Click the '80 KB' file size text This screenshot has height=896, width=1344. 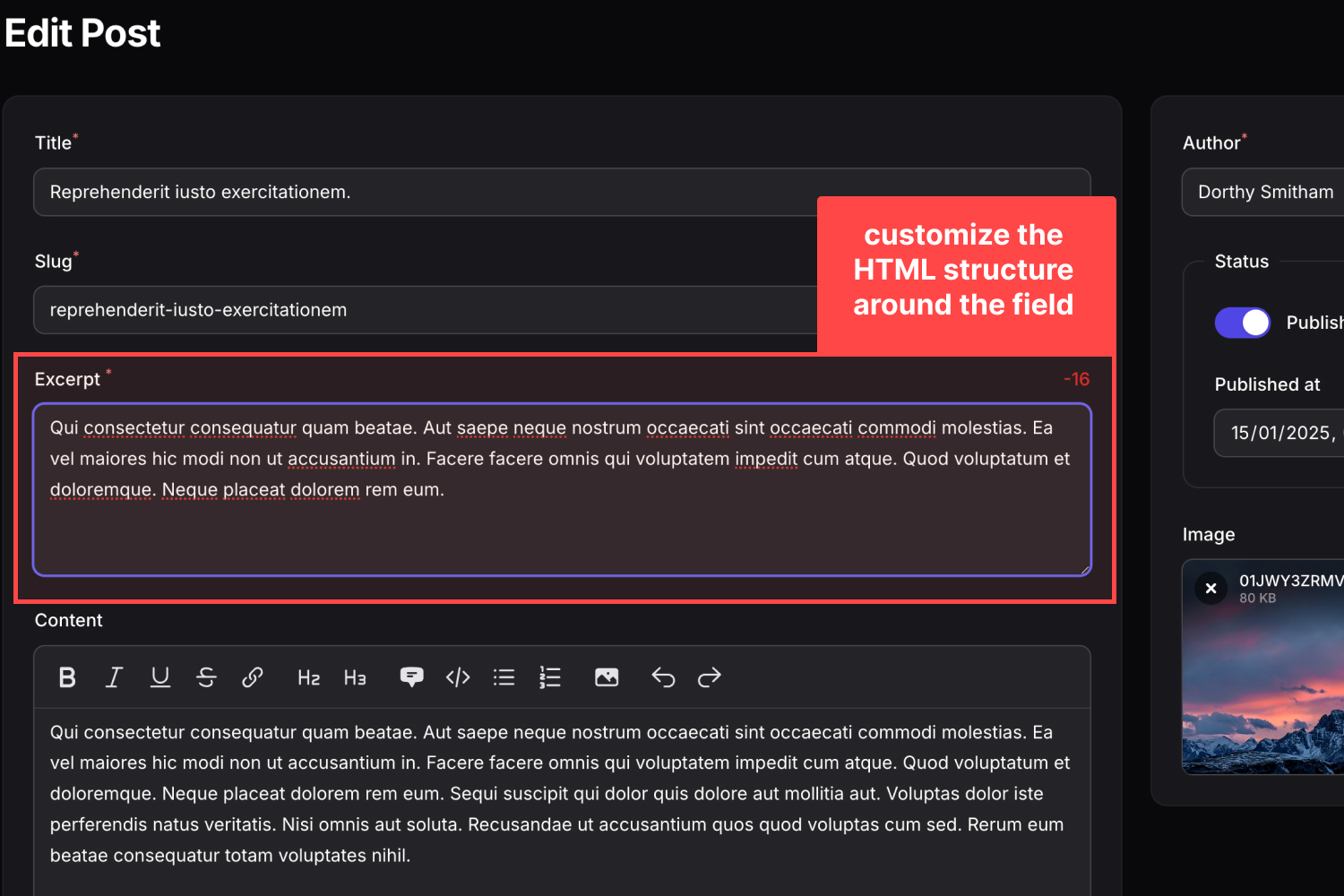tap(1257, 599)
